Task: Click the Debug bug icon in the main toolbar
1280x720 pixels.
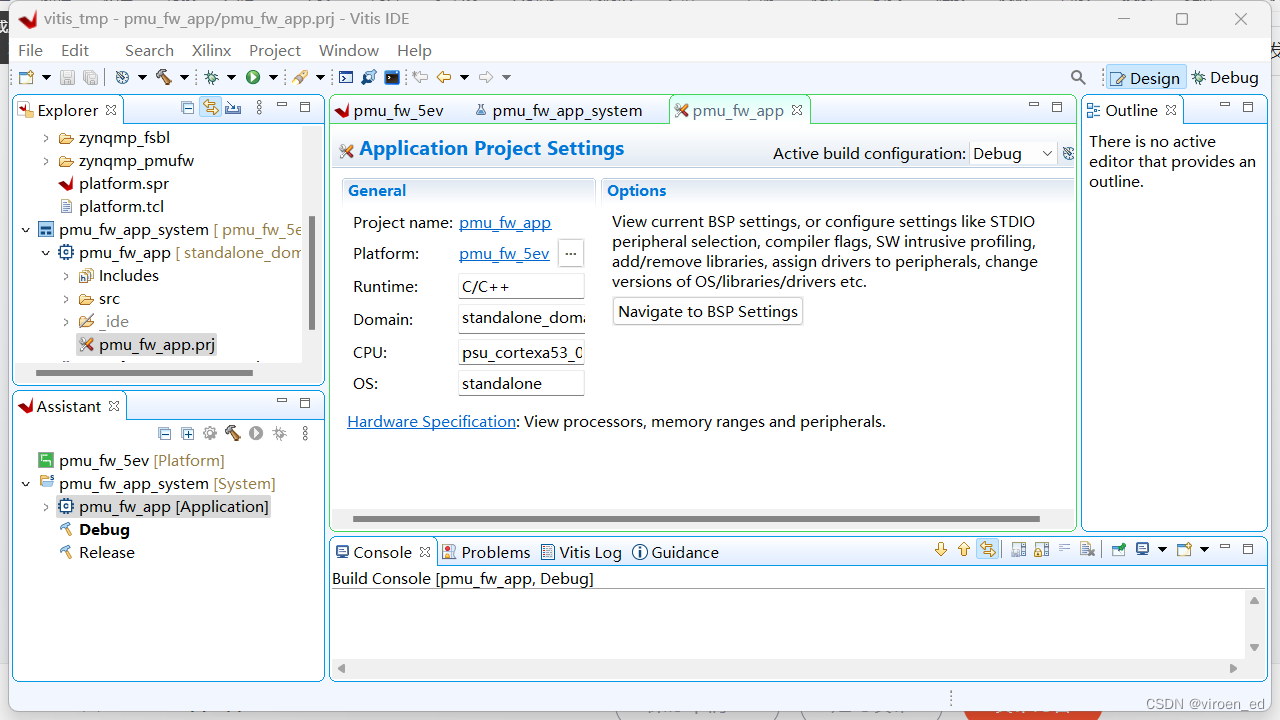Action: (211, 77)
